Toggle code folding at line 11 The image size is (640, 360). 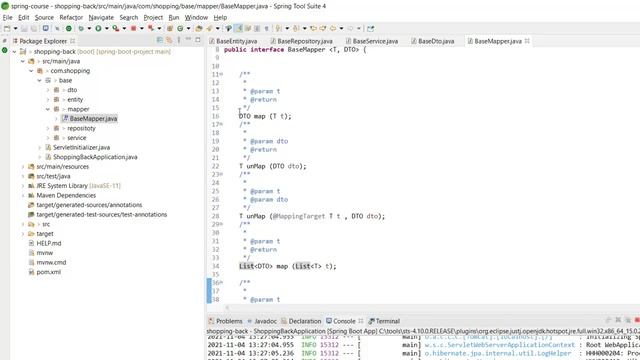(221, 74)
